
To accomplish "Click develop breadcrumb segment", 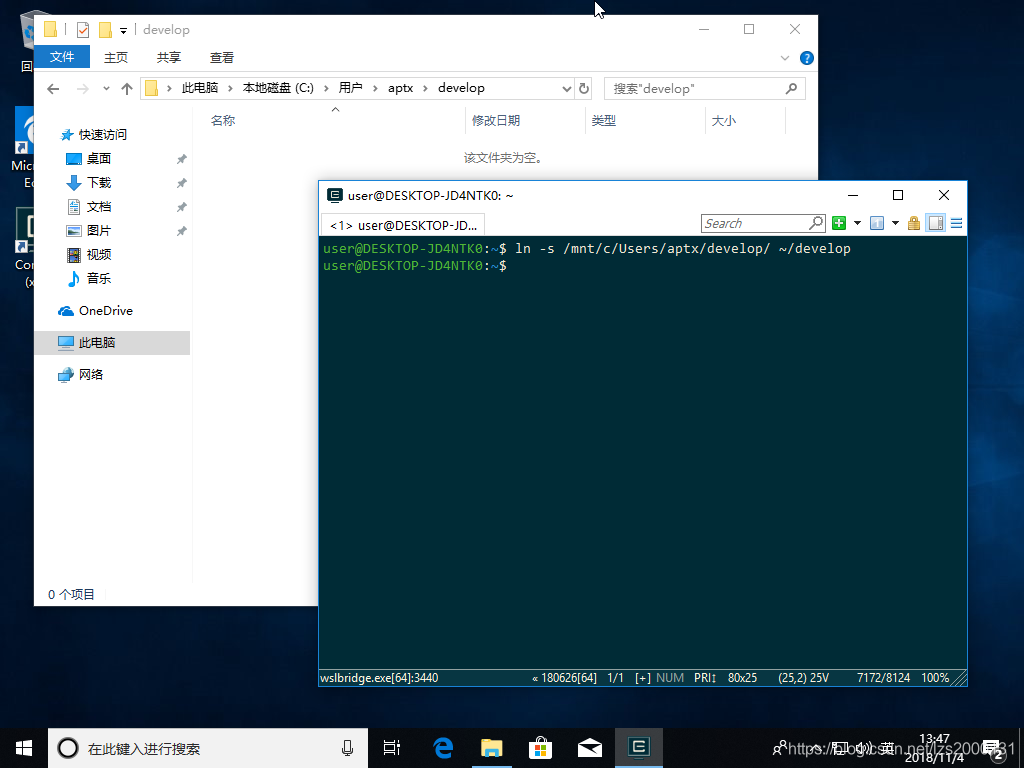I will [461, 88].
